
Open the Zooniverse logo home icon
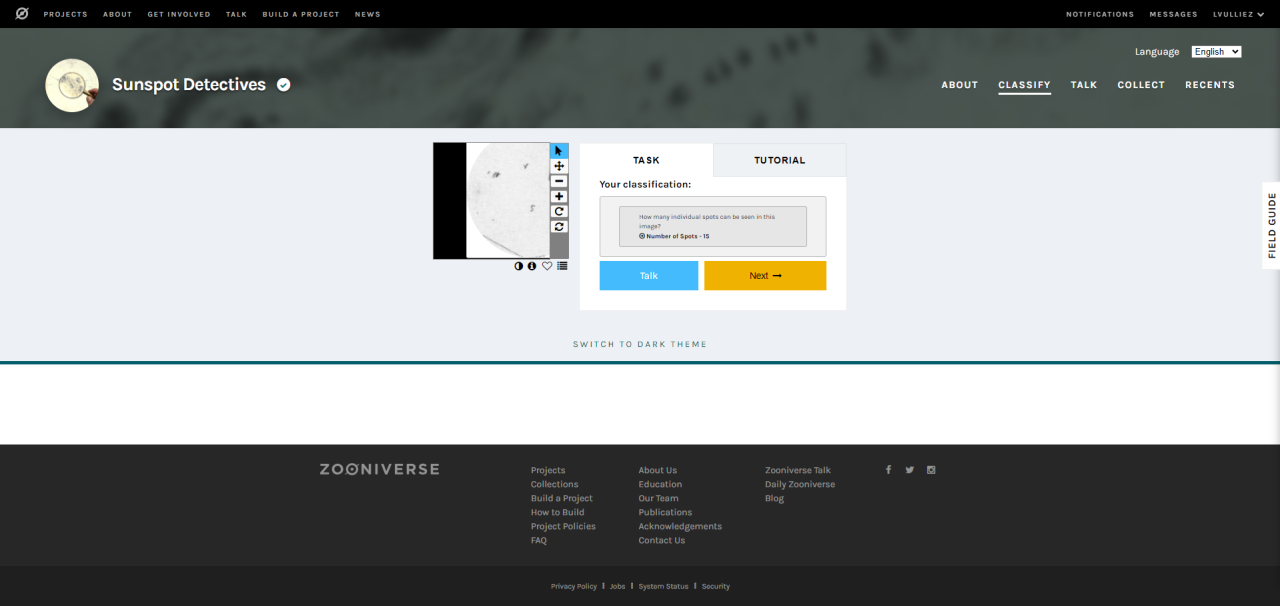point(22,14)
